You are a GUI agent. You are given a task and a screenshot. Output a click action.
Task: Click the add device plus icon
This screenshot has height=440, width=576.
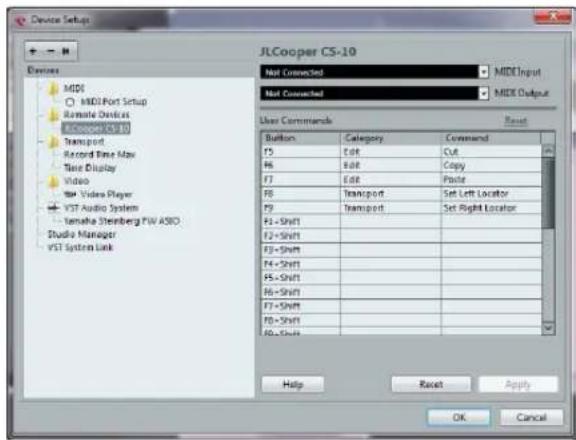(x=33, y=51)
